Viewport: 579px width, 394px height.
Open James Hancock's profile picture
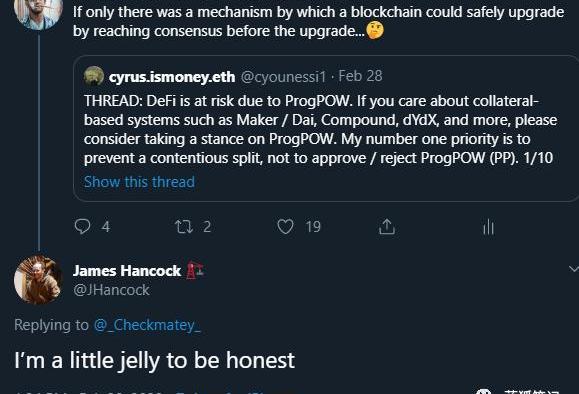click(x=38, y=280)
